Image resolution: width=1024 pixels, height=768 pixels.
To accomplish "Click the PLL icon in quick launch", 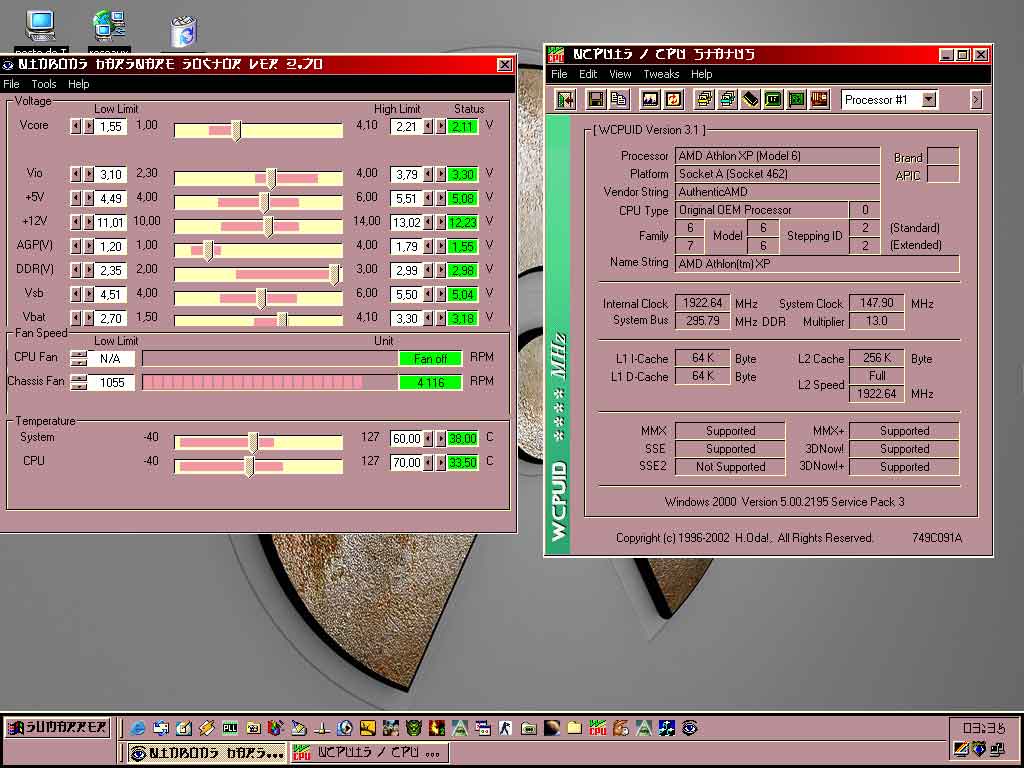I will pyautogui.click(x=230, y=728).
